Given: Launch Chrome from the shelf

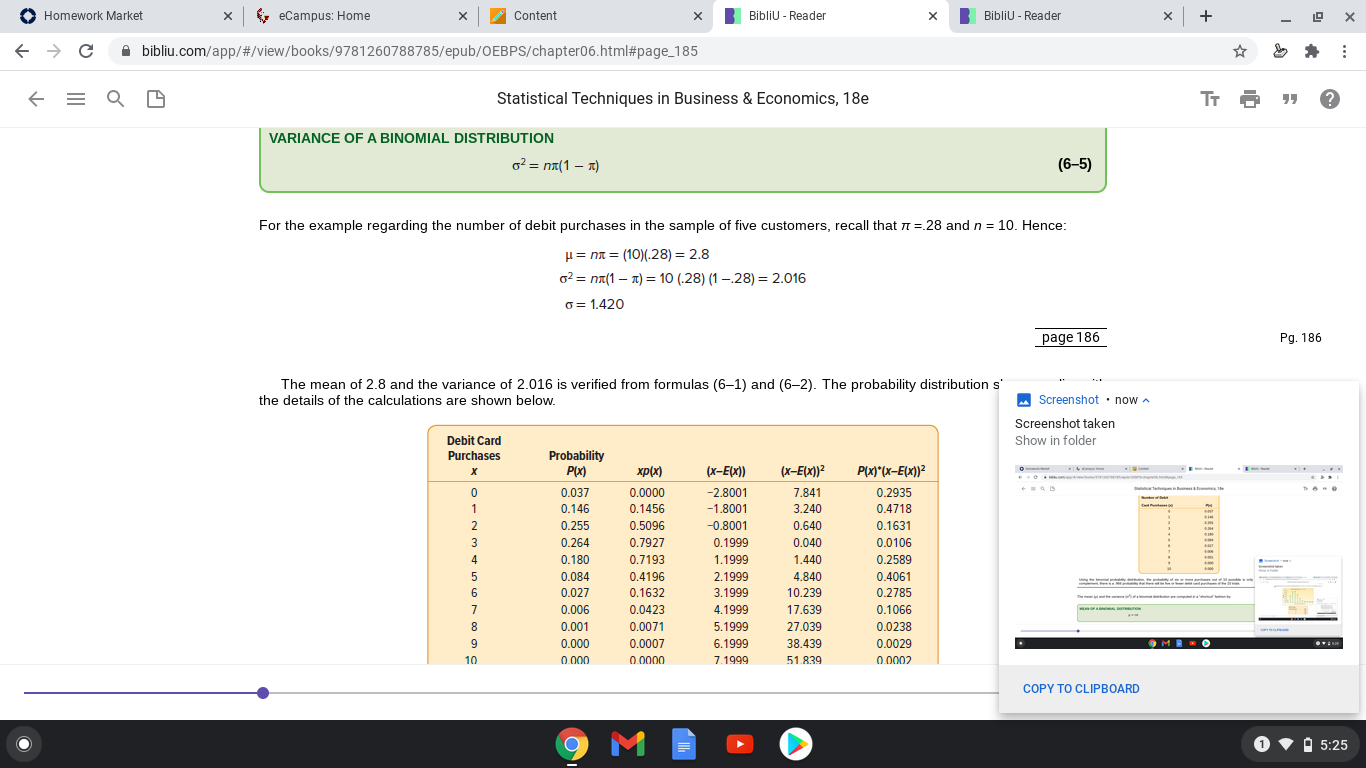Looking at the screenshot, I should point(571,744).
